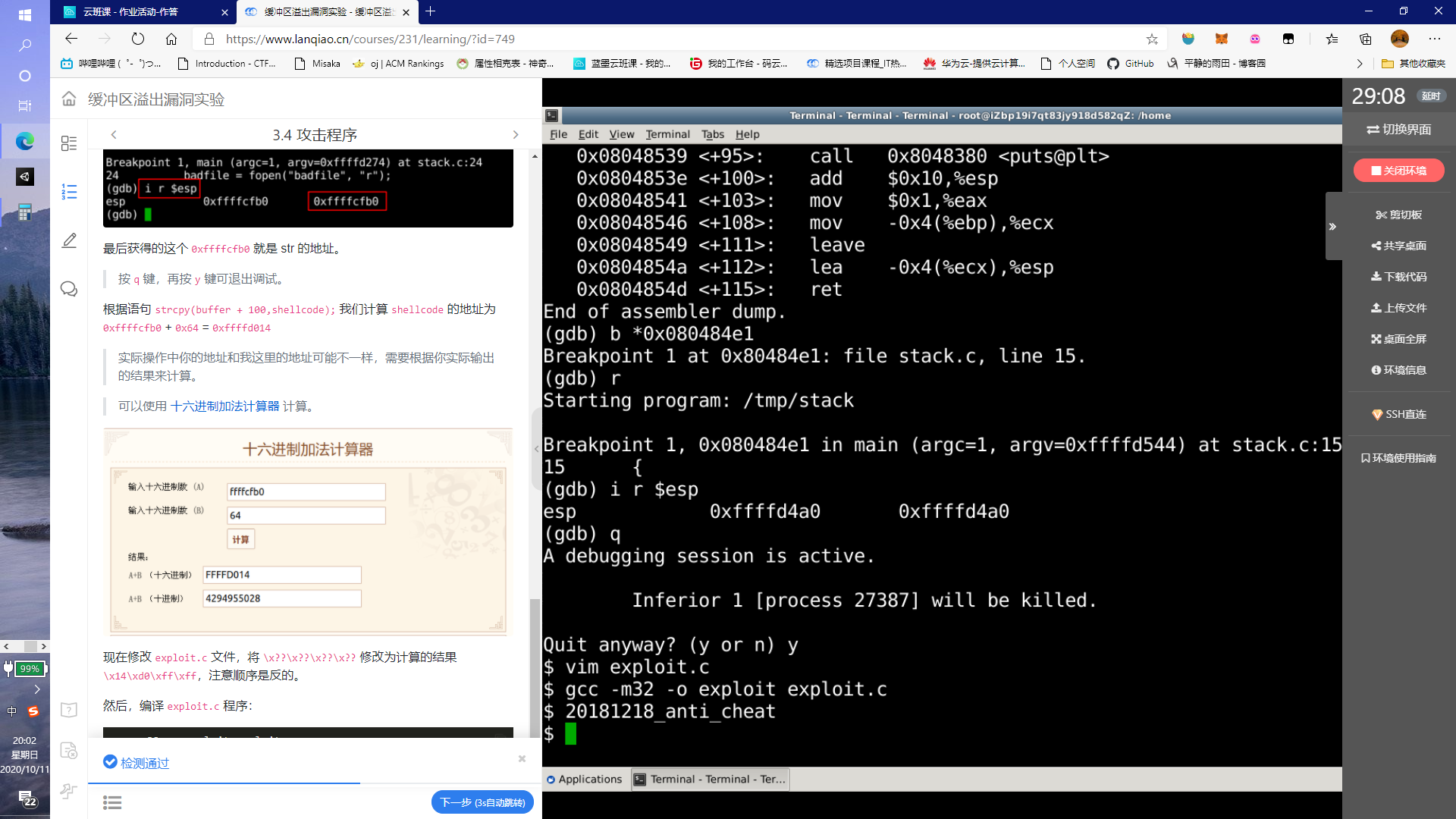Click 上传文件 upload file
Screen dimensions: 1456x819
[1398, 308]
